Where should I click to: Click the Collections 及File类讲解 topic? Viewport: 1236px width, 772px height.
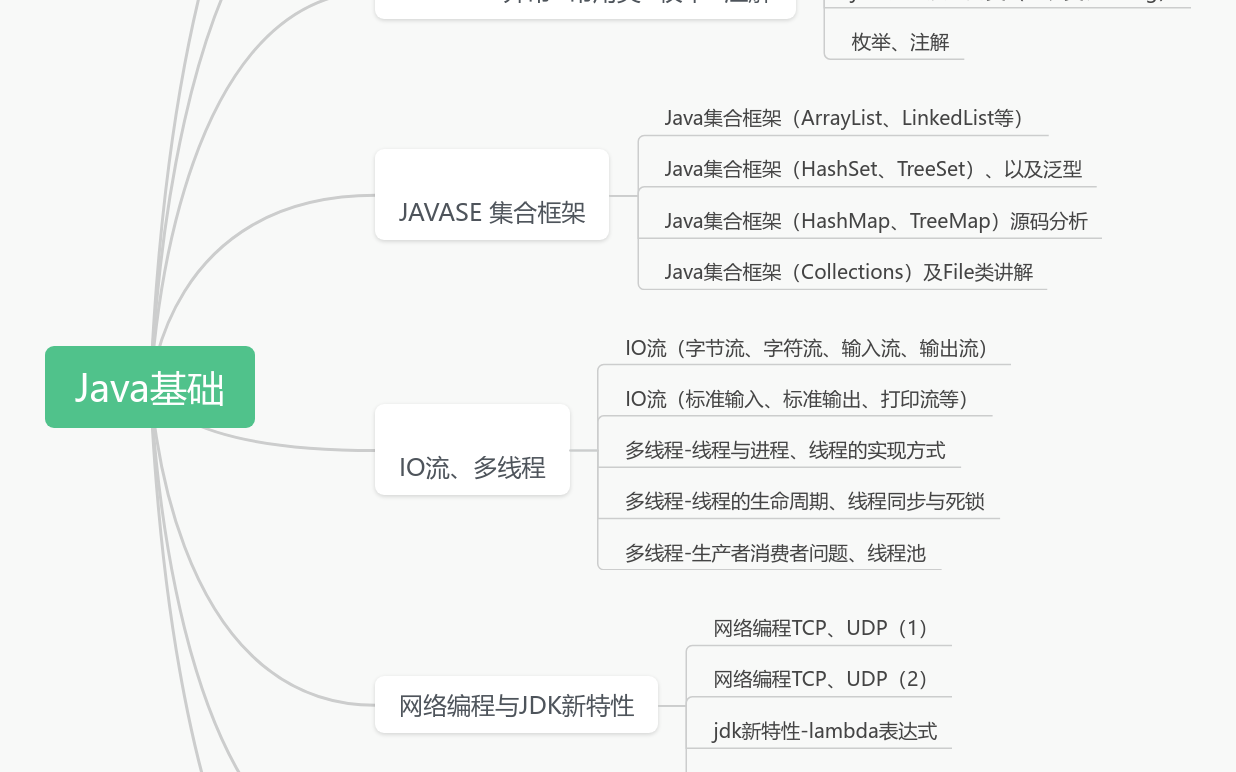click(x=848, y=271)
